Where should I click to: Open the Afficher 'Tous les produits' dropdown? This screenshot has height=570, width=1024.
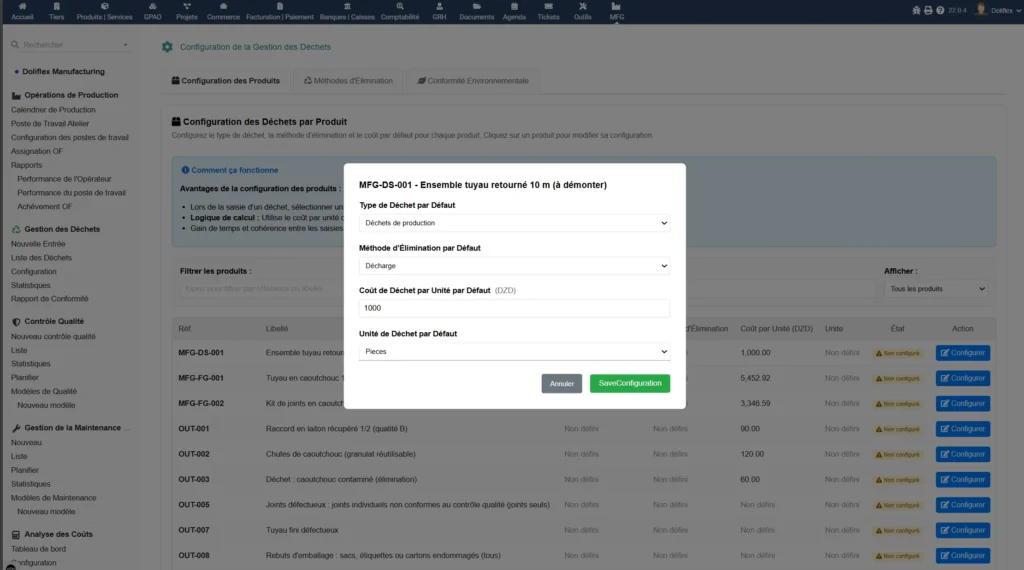pos(936,289)
